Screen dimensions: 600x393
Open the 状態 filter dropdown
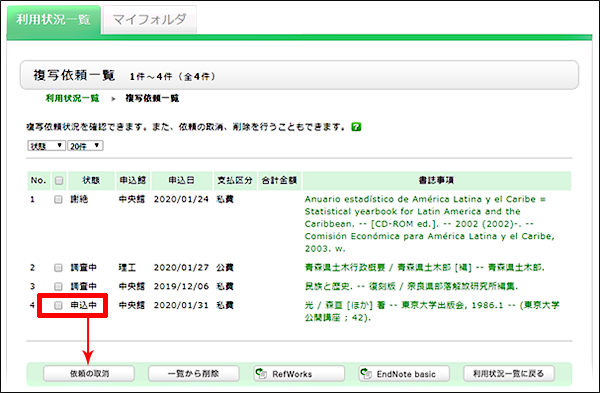pos(46,146)
